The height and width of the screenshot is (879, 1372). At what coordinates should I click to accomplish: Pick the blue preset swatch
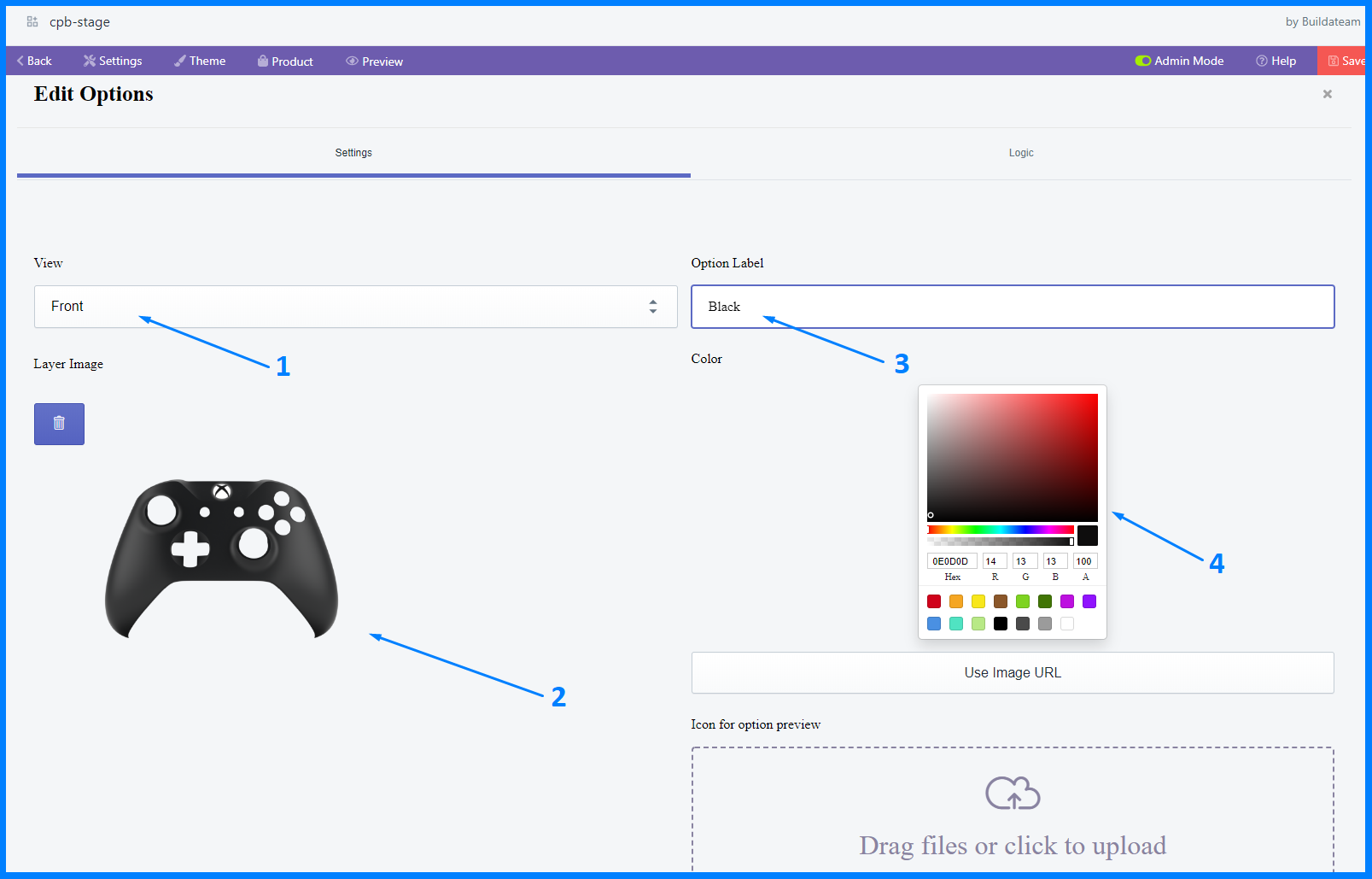934,624
